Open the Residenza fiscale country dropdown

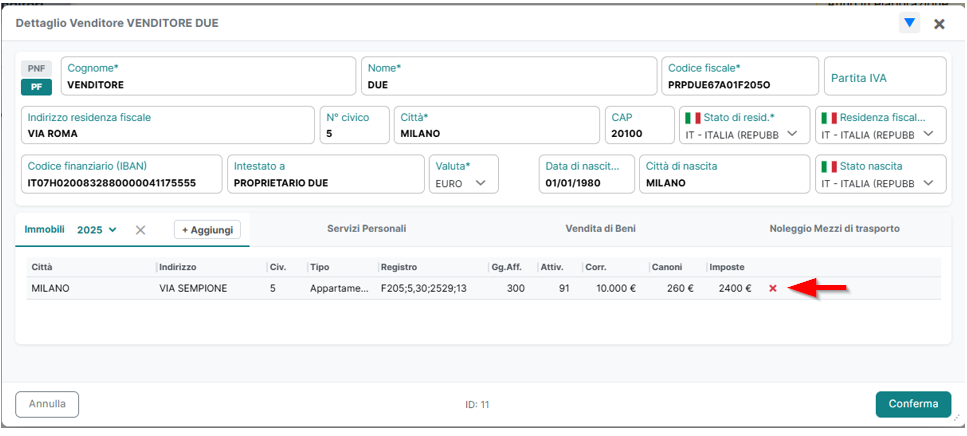[880, 125]
